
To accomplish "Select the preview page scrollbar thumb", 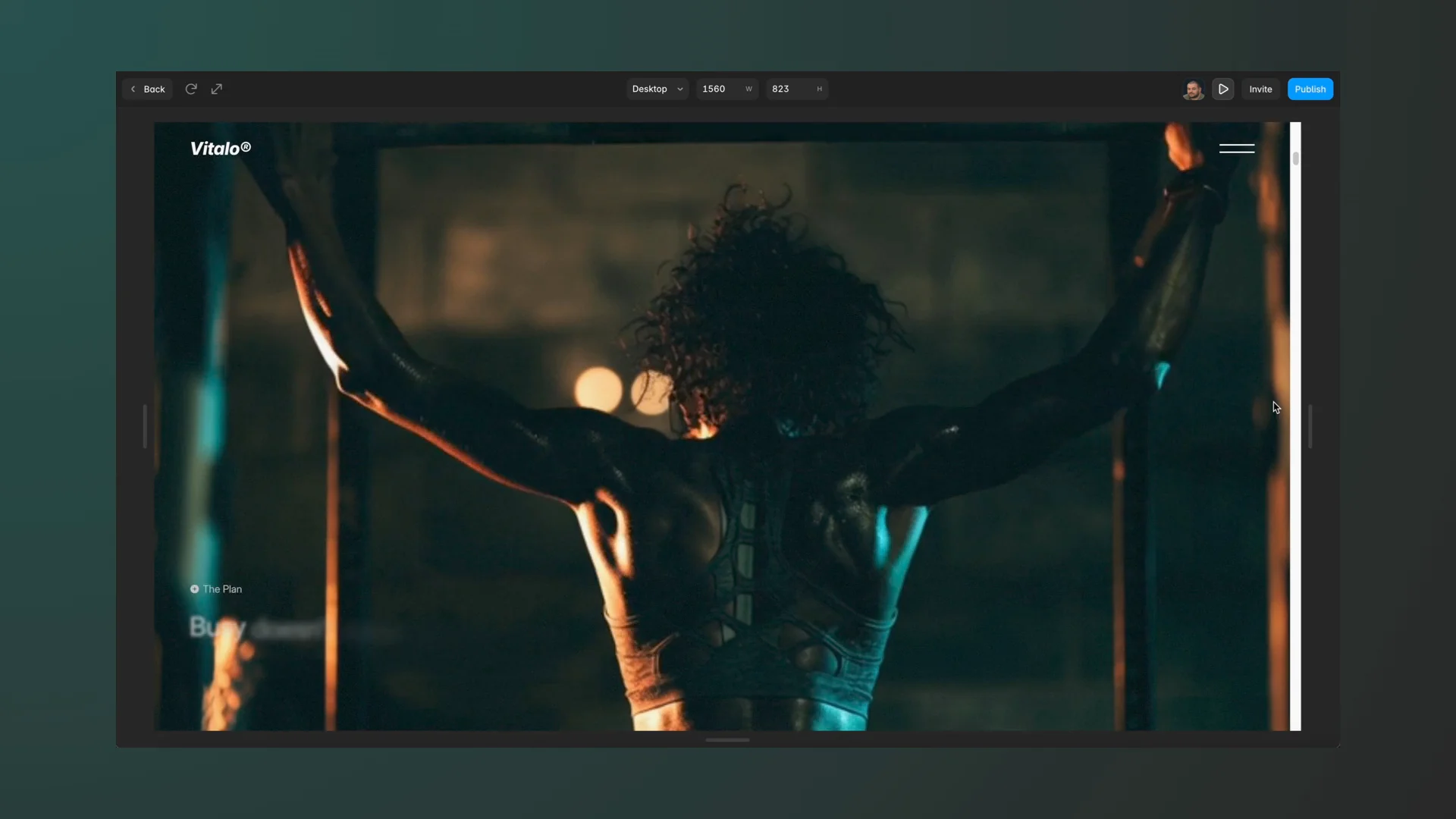I will coord(1295,158).
